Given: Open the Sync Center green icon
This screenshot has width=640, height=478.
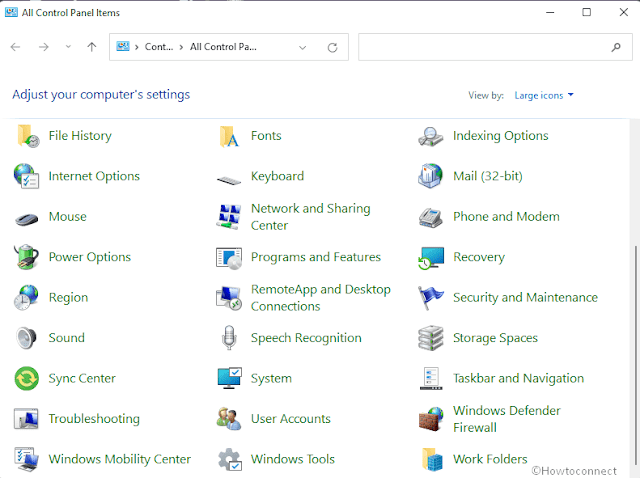Looking at the screenshot, I should point(27,378).
